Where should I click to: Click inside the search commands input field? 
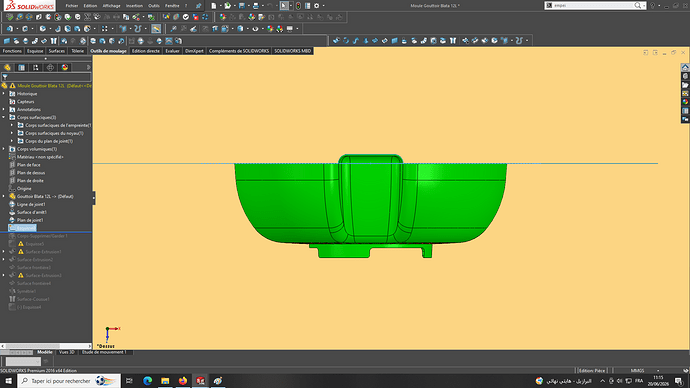[x=592, y=5]
